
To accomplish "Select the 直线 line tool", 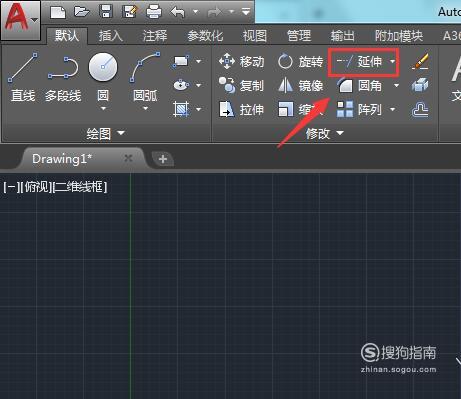I will [x=23, y=77].
